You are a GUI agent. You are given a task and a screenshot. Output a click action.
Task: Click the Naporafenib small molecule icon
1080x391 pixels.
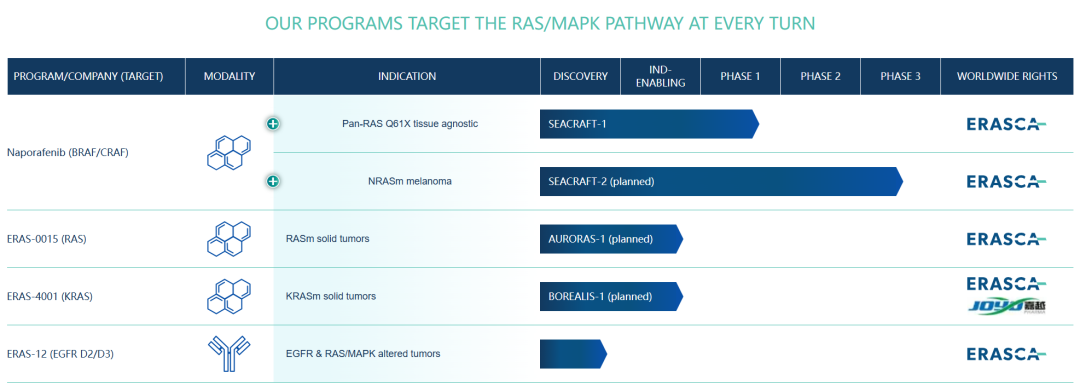229,153
